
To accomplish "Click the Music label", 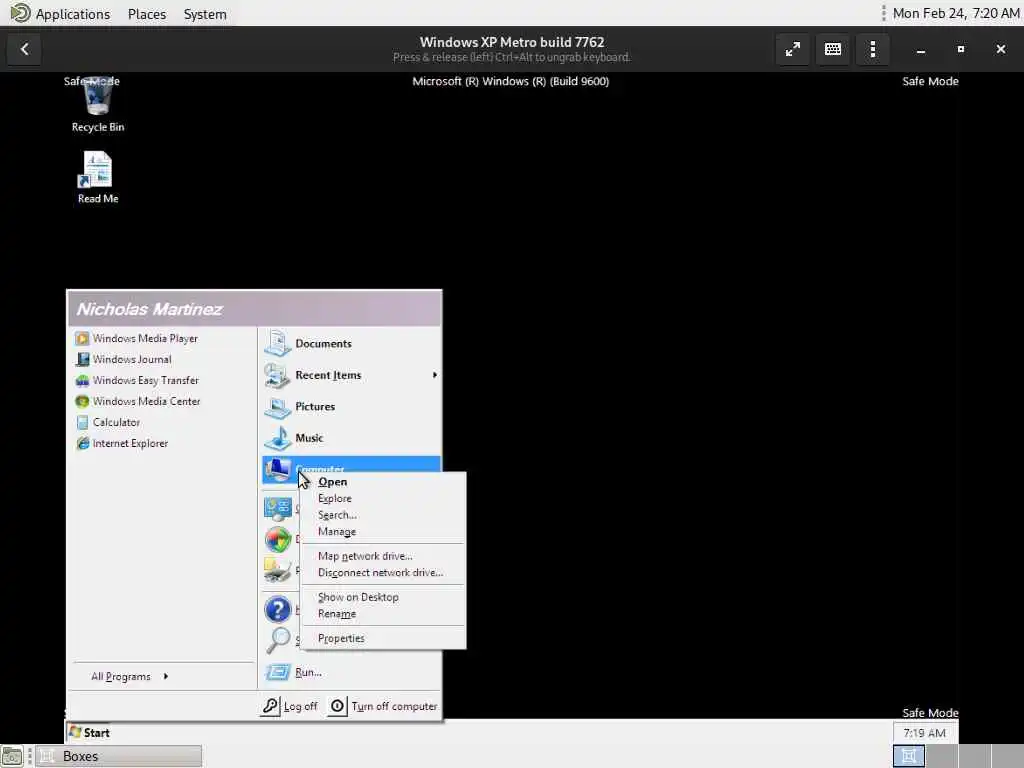I will coord(309,438).
